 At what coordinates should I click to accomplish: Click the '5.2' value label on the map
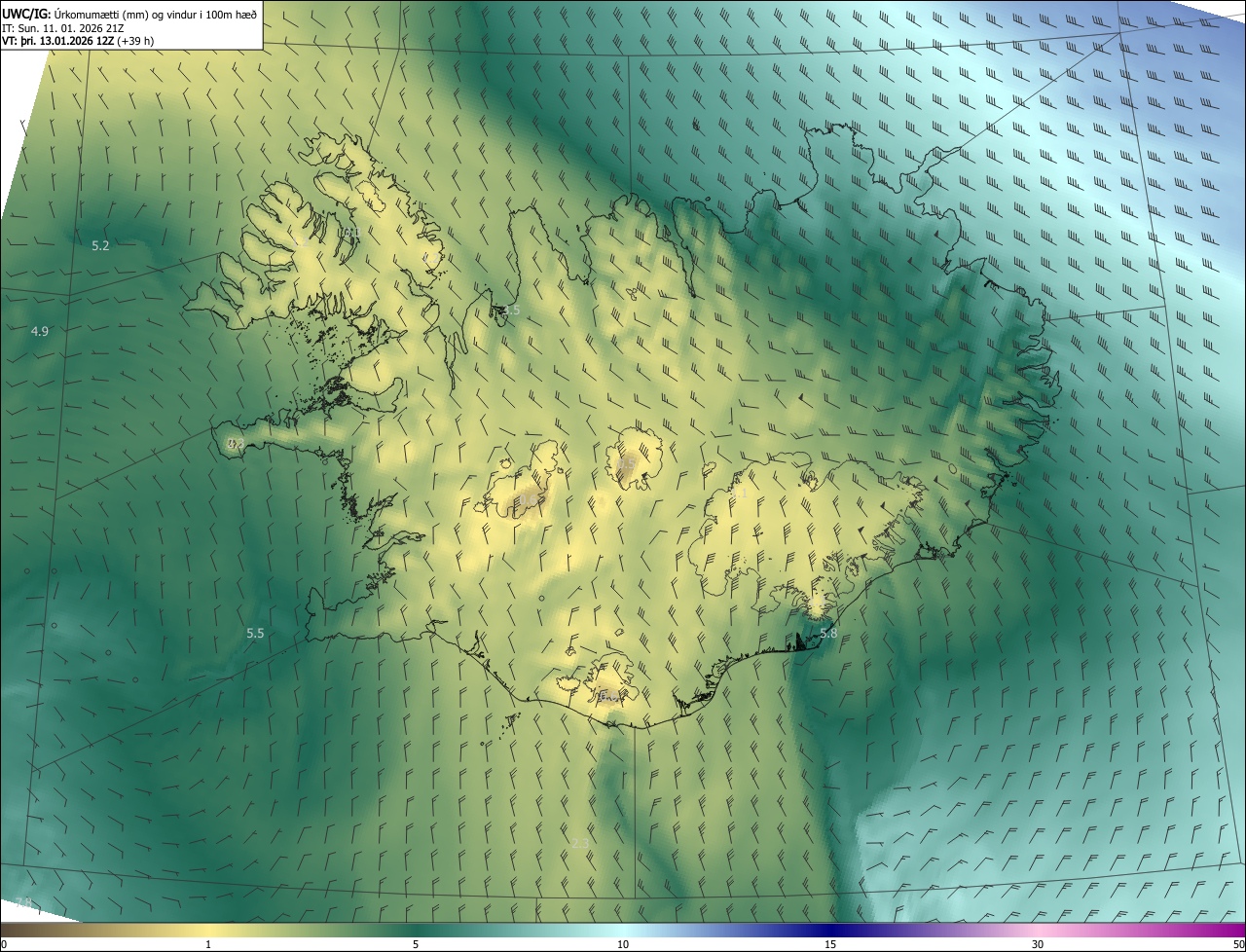[100, 246]
